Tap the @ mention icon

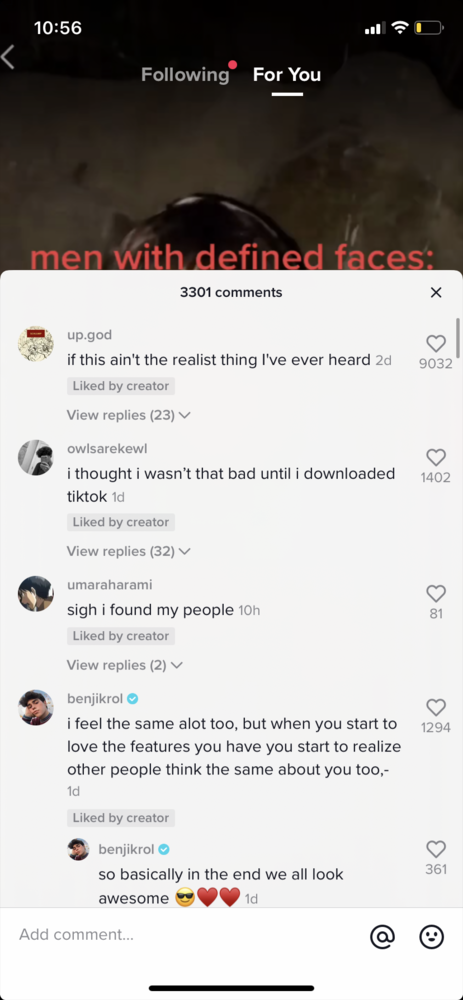coord(382,936)
